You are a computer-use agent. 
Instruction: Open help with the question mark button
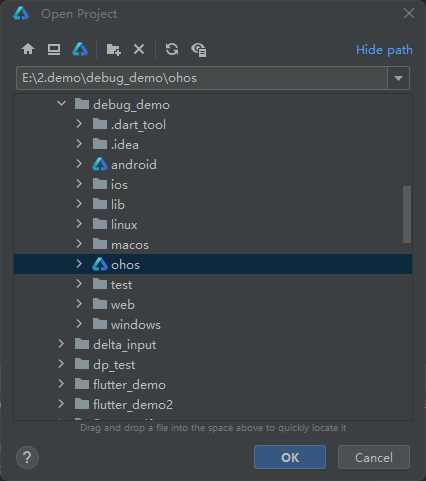(27, 457)
